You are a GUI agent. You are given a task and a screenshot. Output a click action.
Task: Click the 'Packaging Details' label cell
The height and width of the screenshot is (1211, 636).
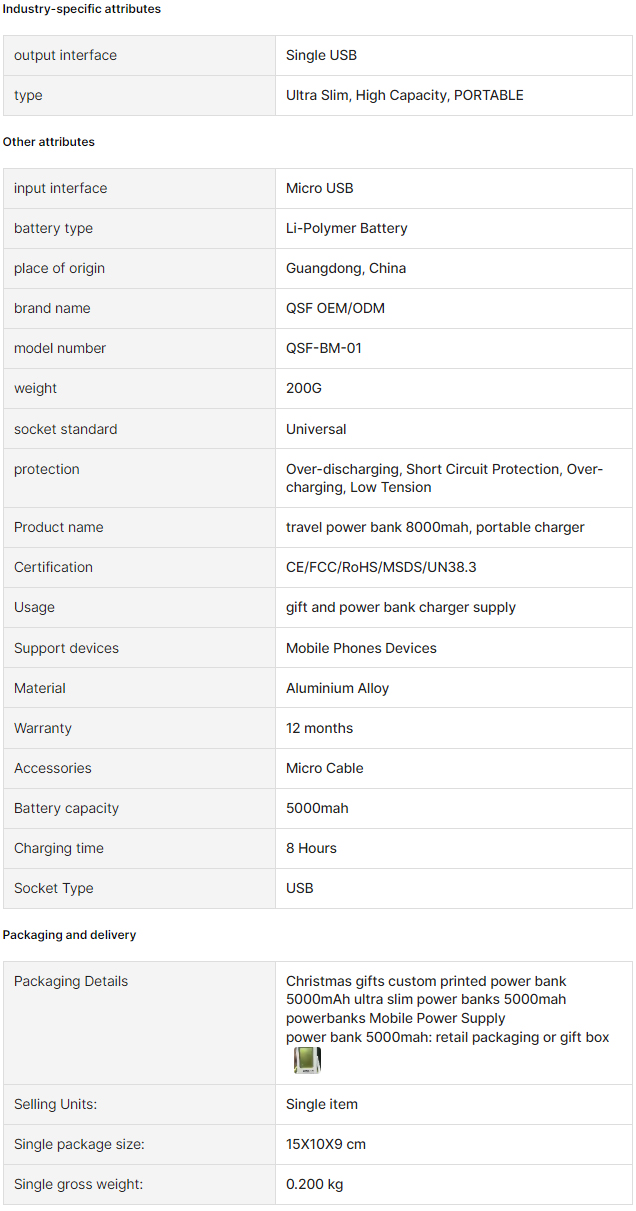[140, 1023]
